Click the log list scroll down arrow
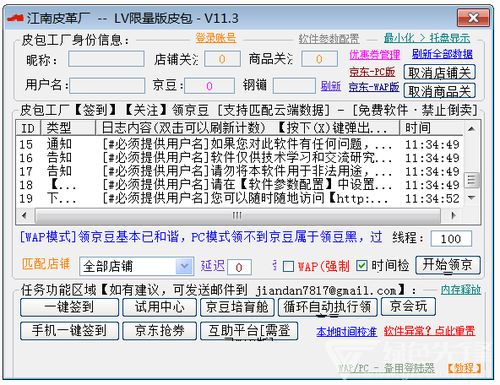The image size is (500, 385). [471, 198]
